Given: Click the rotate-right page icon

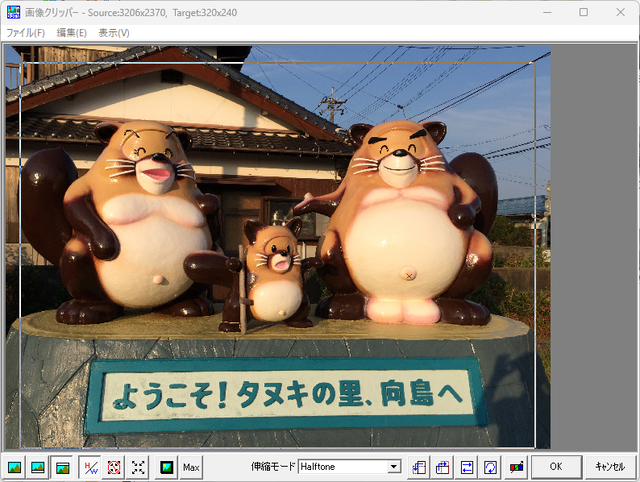Looking at the screenshot, I should (442, 467).
